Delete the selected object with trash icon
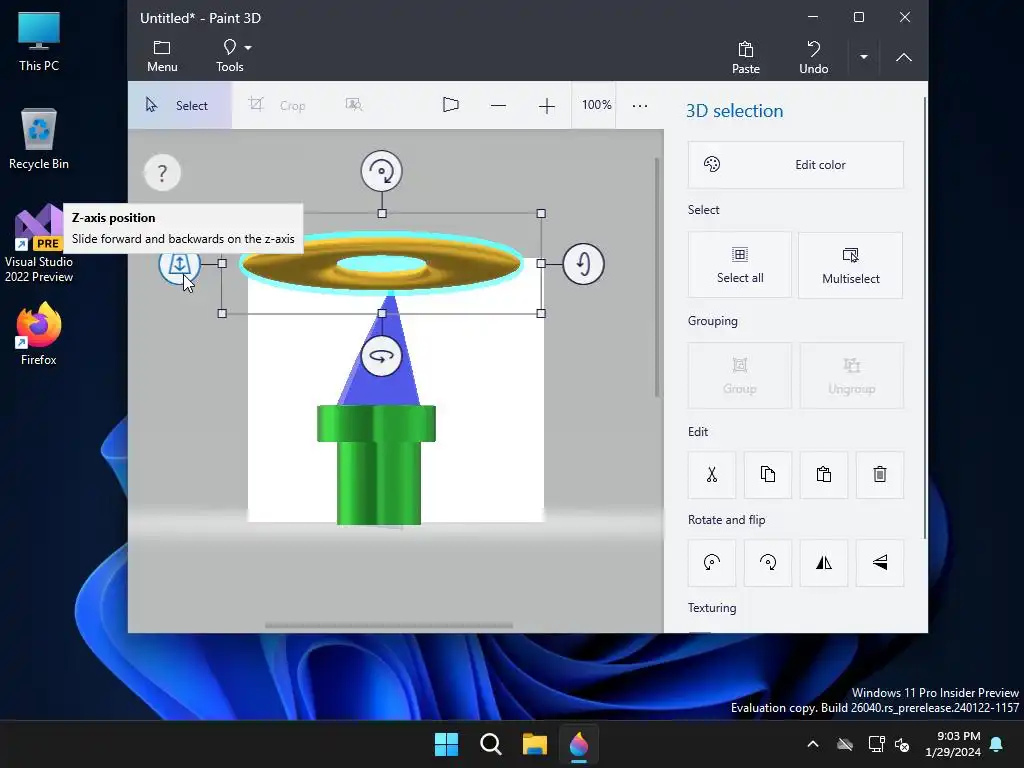1024x768 pixels. (x=880, y=475)
